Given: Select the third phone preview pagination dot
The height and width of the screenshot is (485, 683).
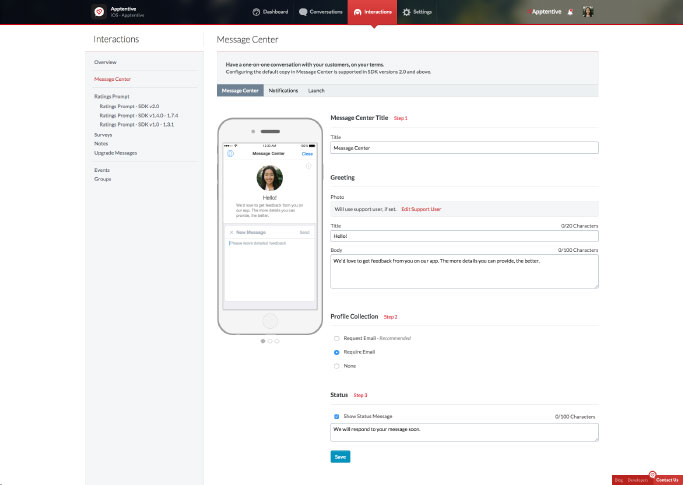Looking at the screenshot, I should 277,341.
